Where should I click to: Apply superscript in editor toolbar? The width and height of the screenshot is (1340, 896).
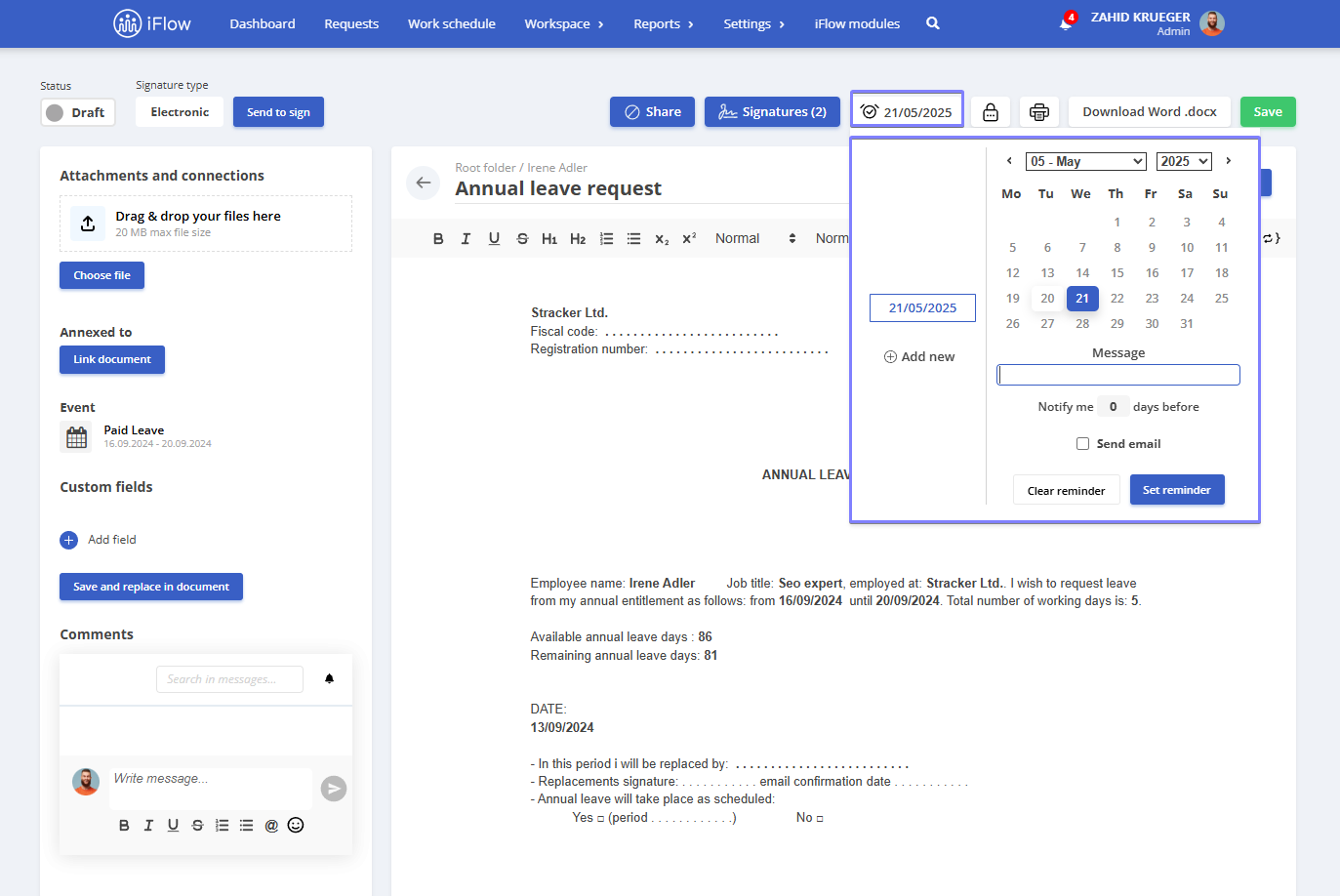coord(689,238)
